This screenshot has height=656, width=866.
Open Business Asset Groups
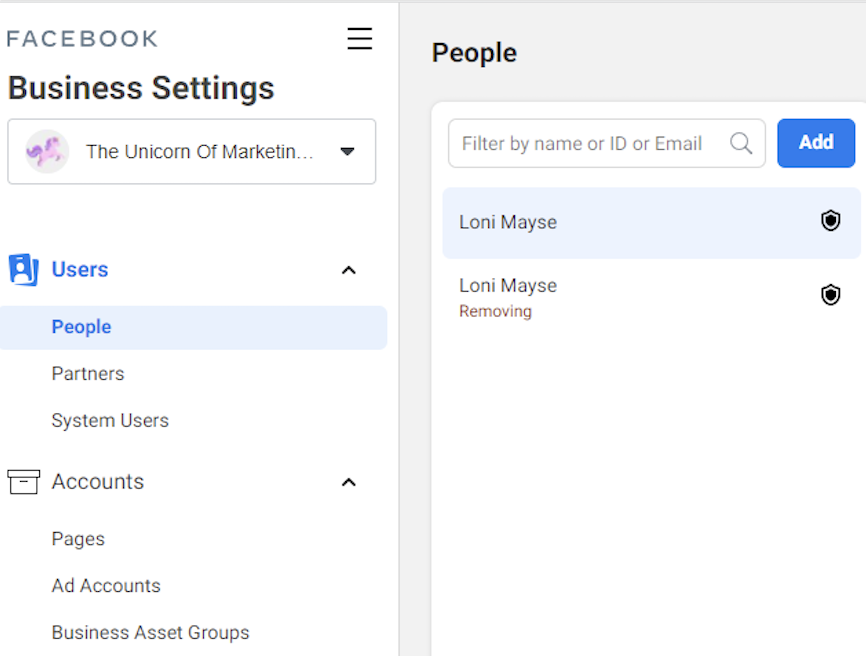tap(150, 633)
